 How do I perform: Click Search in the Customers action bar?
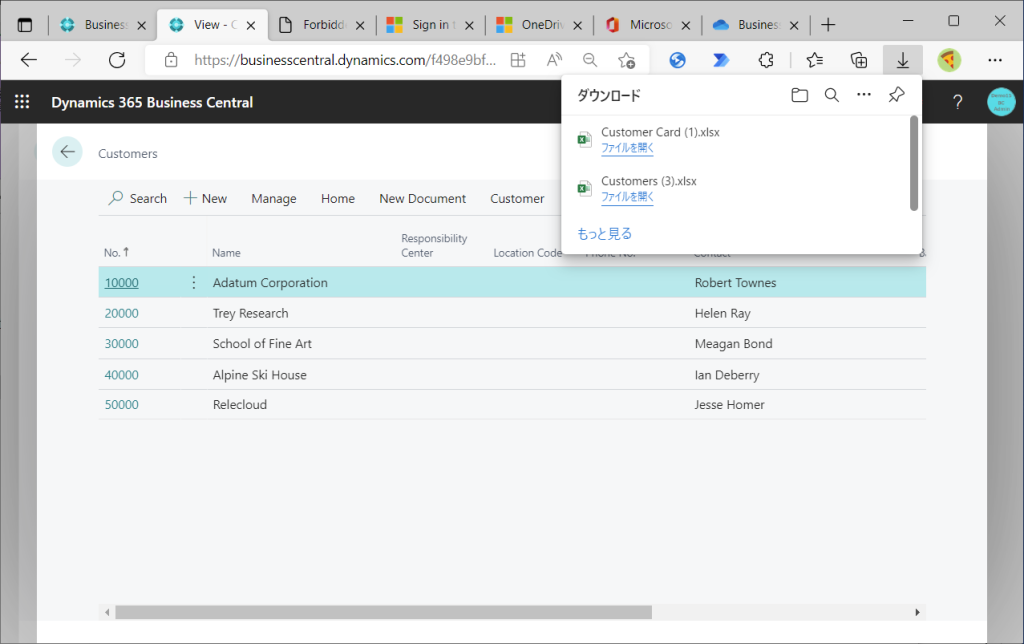click(138, 199)
